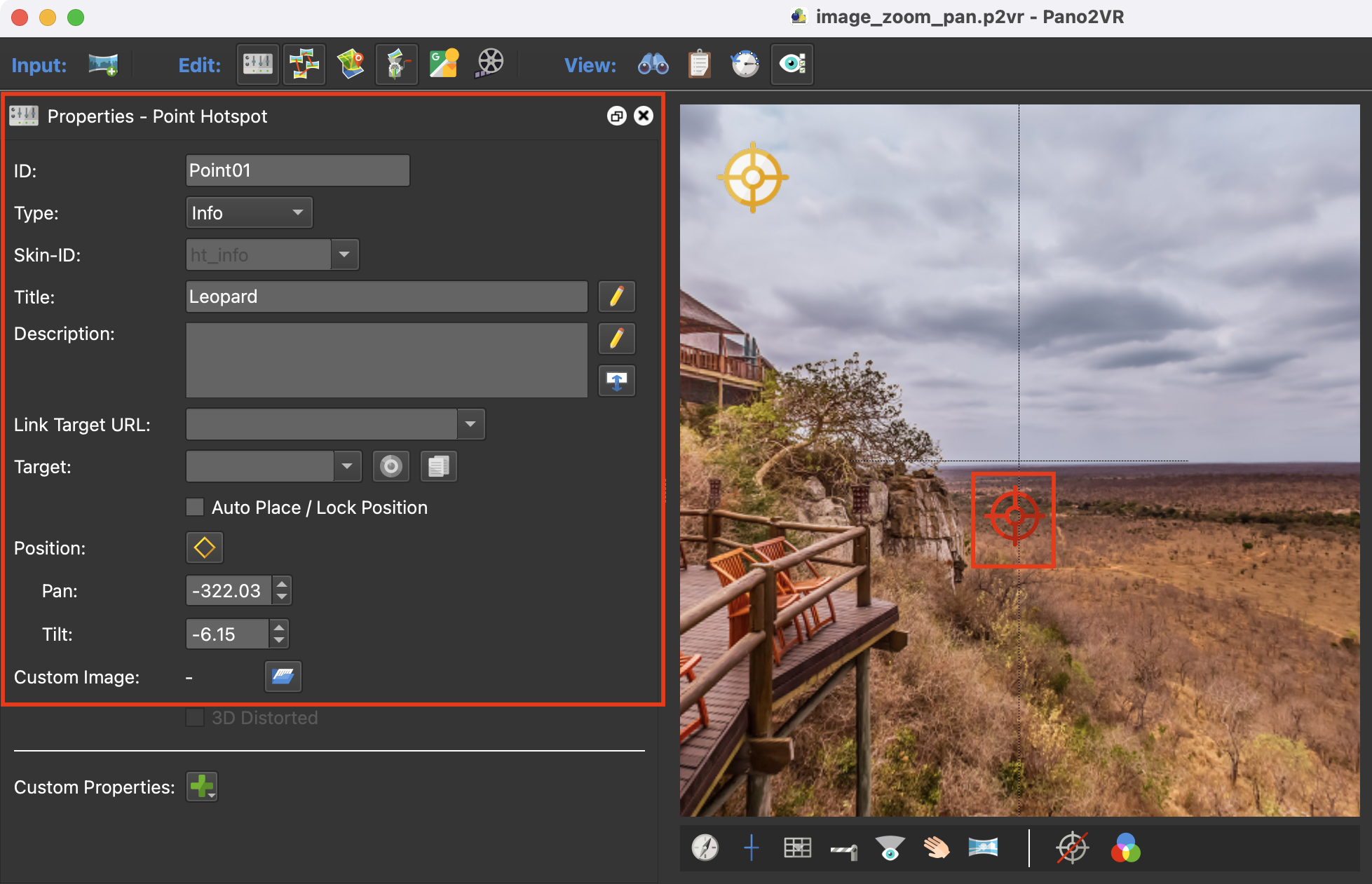Click the measuring ruler tool icon
The width and height of the screenshot is (1372, 884).
click(844, 851)
